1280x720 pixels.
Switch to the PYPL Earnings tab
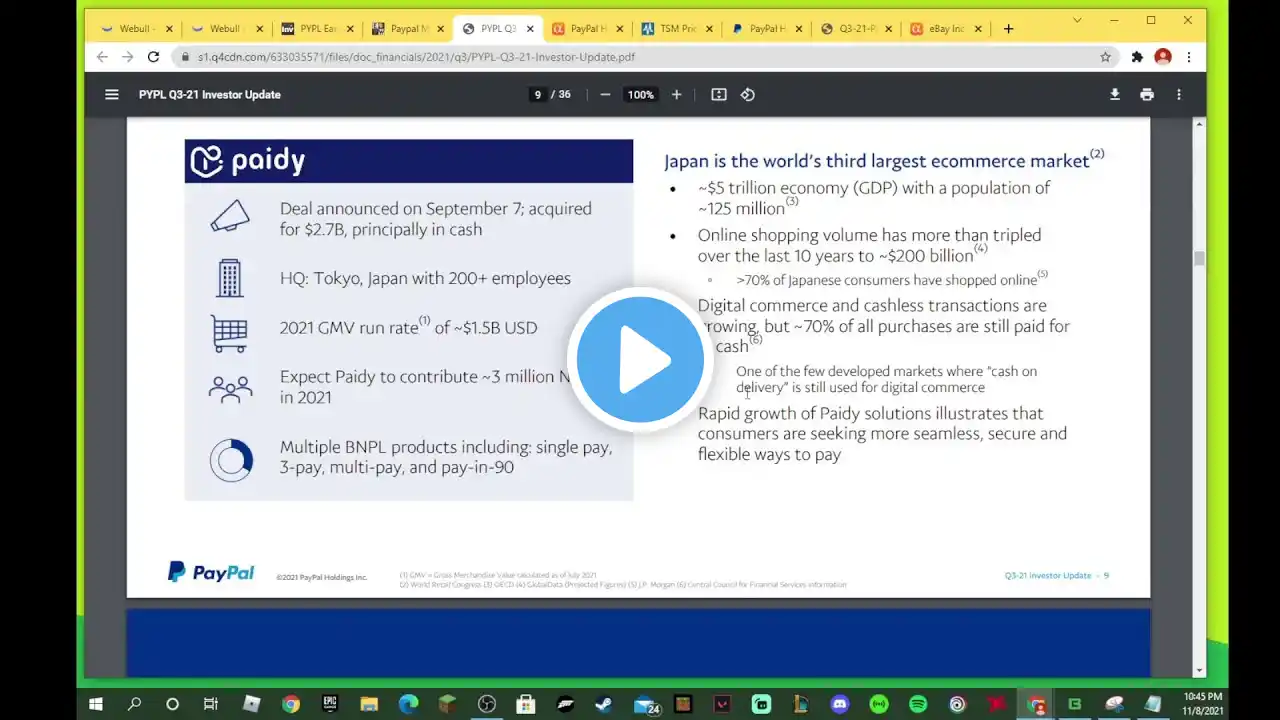tap(315, 29)
